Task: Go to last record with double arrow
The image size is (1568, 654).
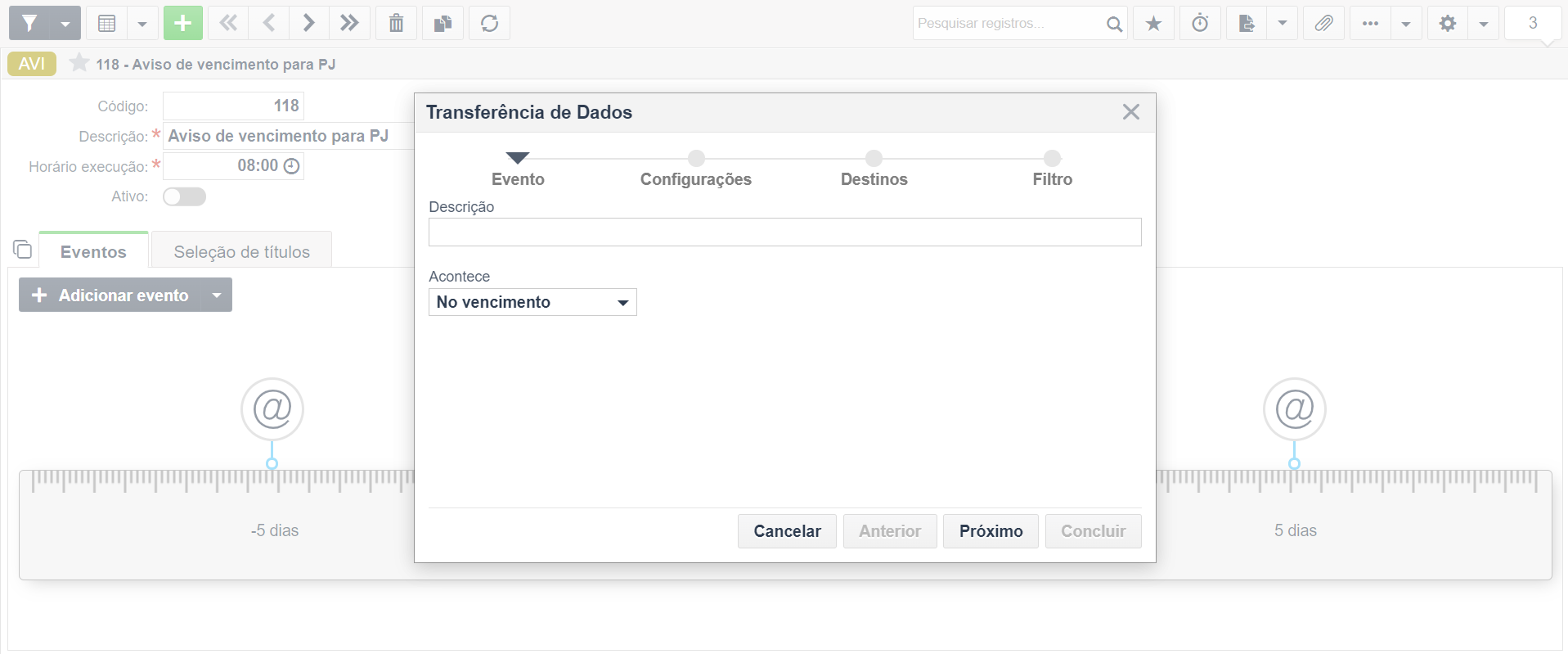Action: coord(349,23)
